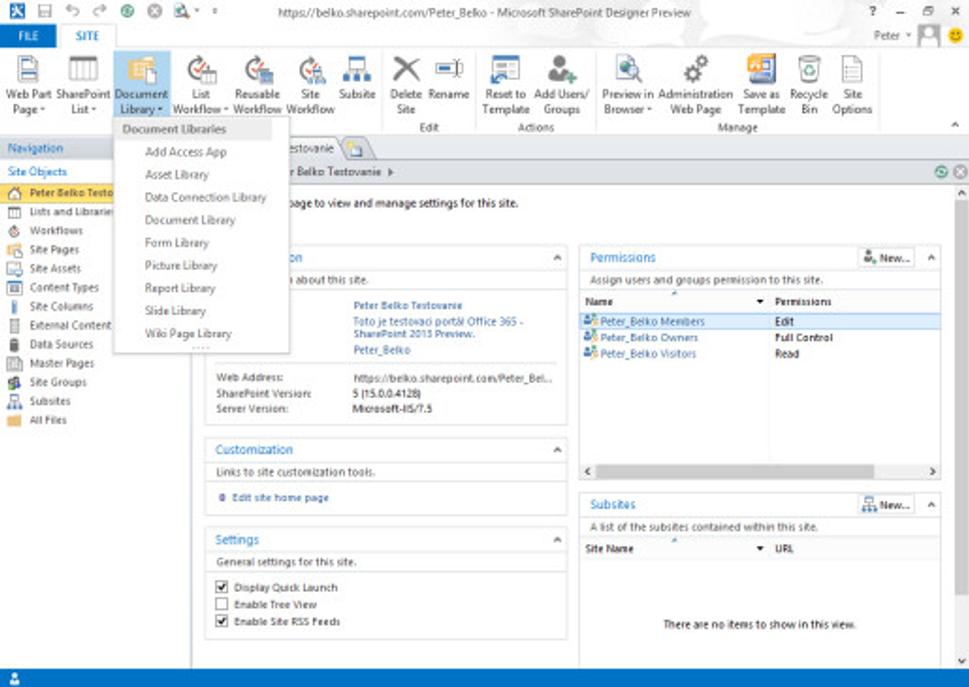
Task: Open the Help question mark
Action: pos(873,11)
